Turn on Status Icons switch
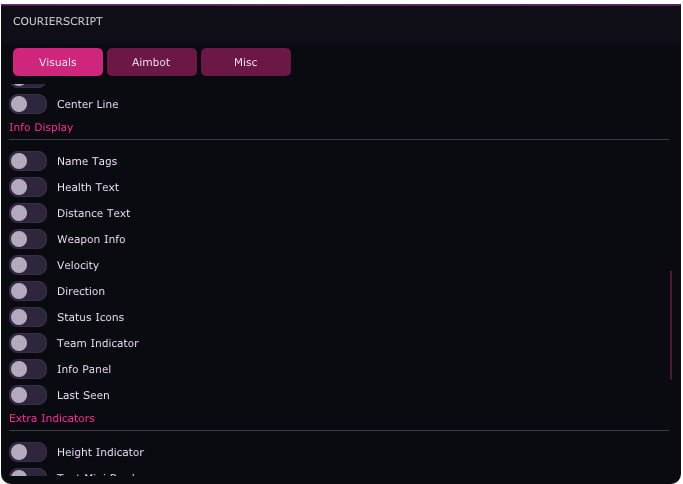 [28, 317]
